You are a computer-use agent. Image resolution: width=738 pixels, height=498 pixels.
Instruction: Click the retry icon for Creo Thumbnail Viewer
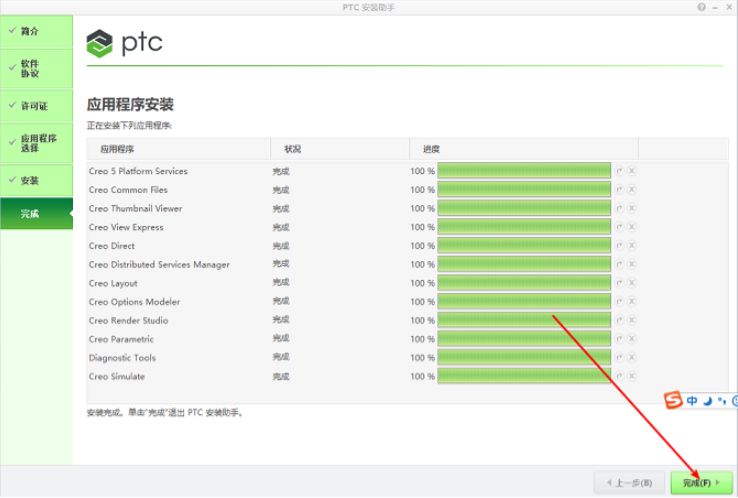(619, 208)
